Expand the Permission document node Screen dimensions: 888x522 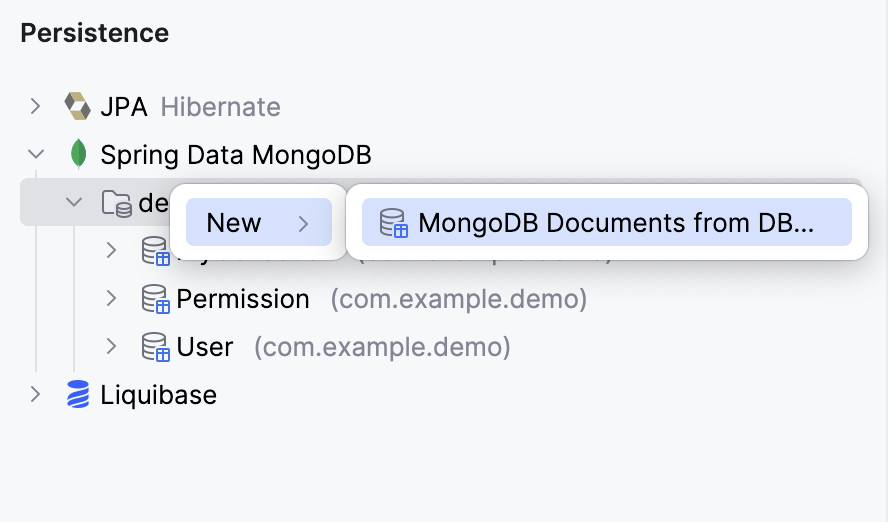(112, 299)
